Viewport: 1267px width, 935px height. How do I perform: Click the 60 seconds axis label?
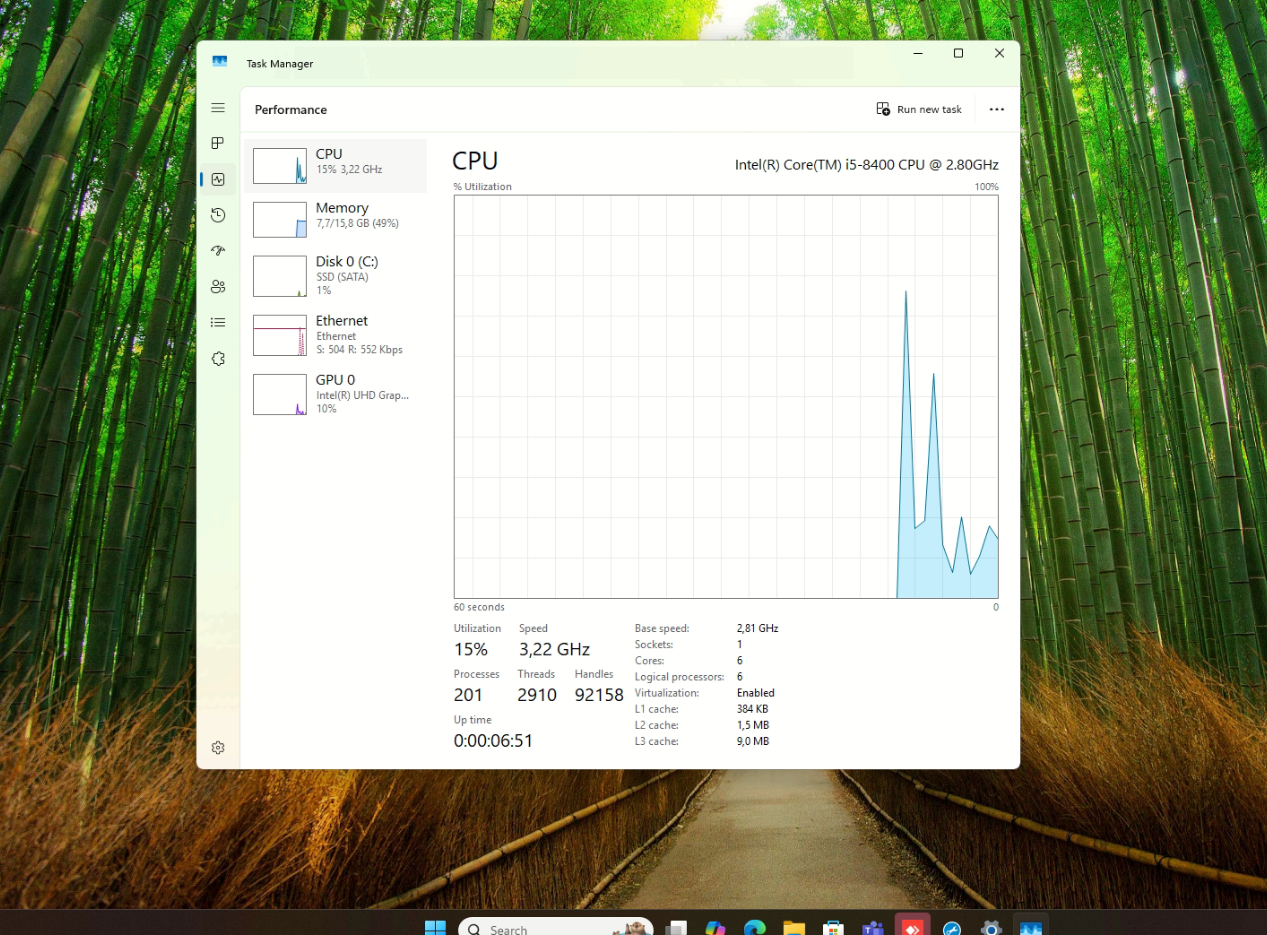tap(479, 607)
